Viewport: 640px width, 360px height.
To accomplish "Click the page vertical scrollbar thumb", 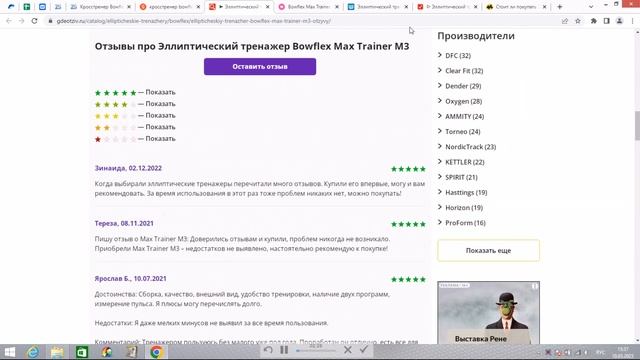I will pos(637,125).
